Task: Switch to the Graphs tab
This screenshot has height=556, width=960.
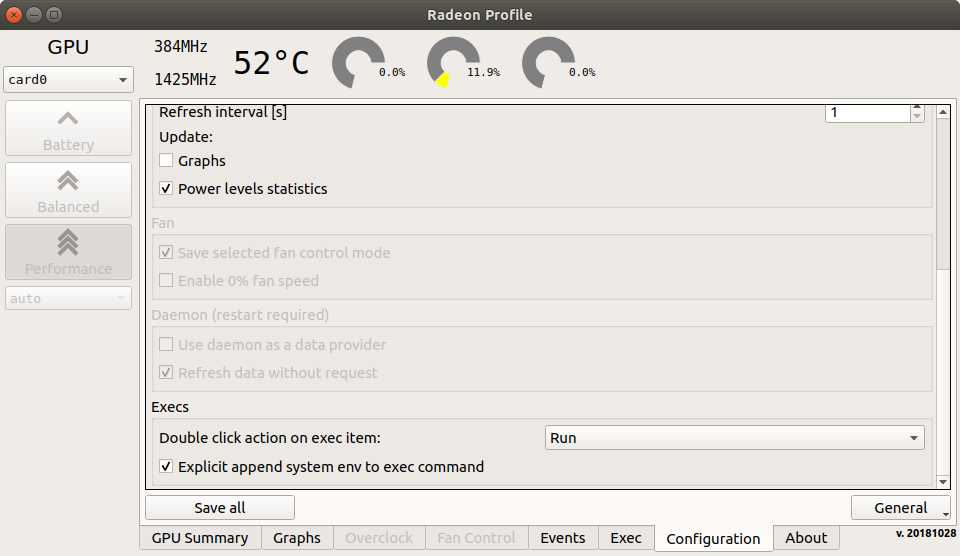Action: click(x=297, y=538)
